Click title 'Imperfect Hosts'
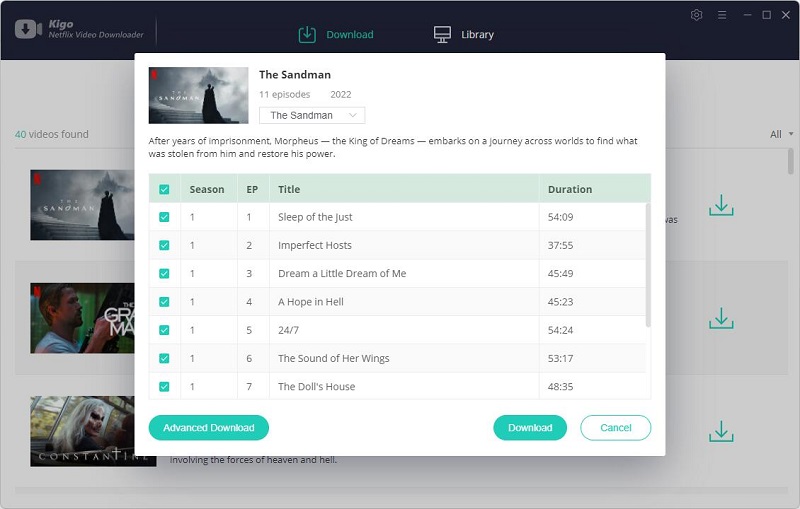 (x=315, y=245)
